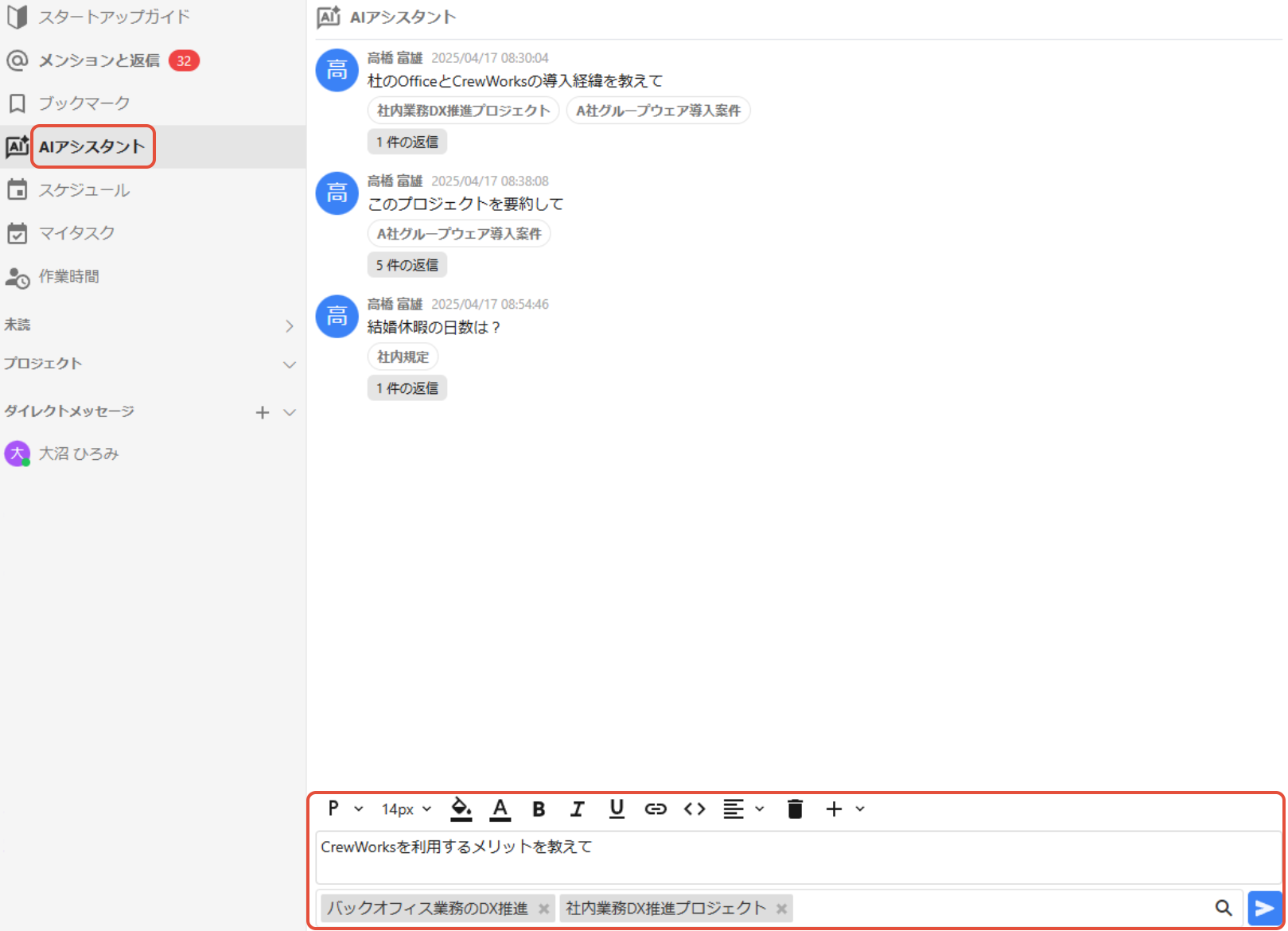Click in the message text input area
The width and height of the screenshot is (1288, 931).
[798, 858]
